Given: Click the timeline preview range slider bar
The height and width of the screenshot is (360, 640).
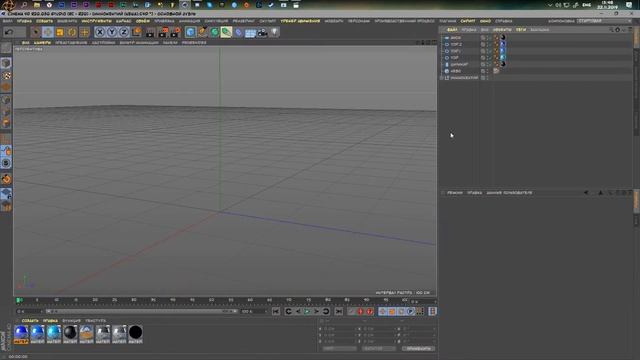Looking at the screenshot, I should click(x=141, y=311).
